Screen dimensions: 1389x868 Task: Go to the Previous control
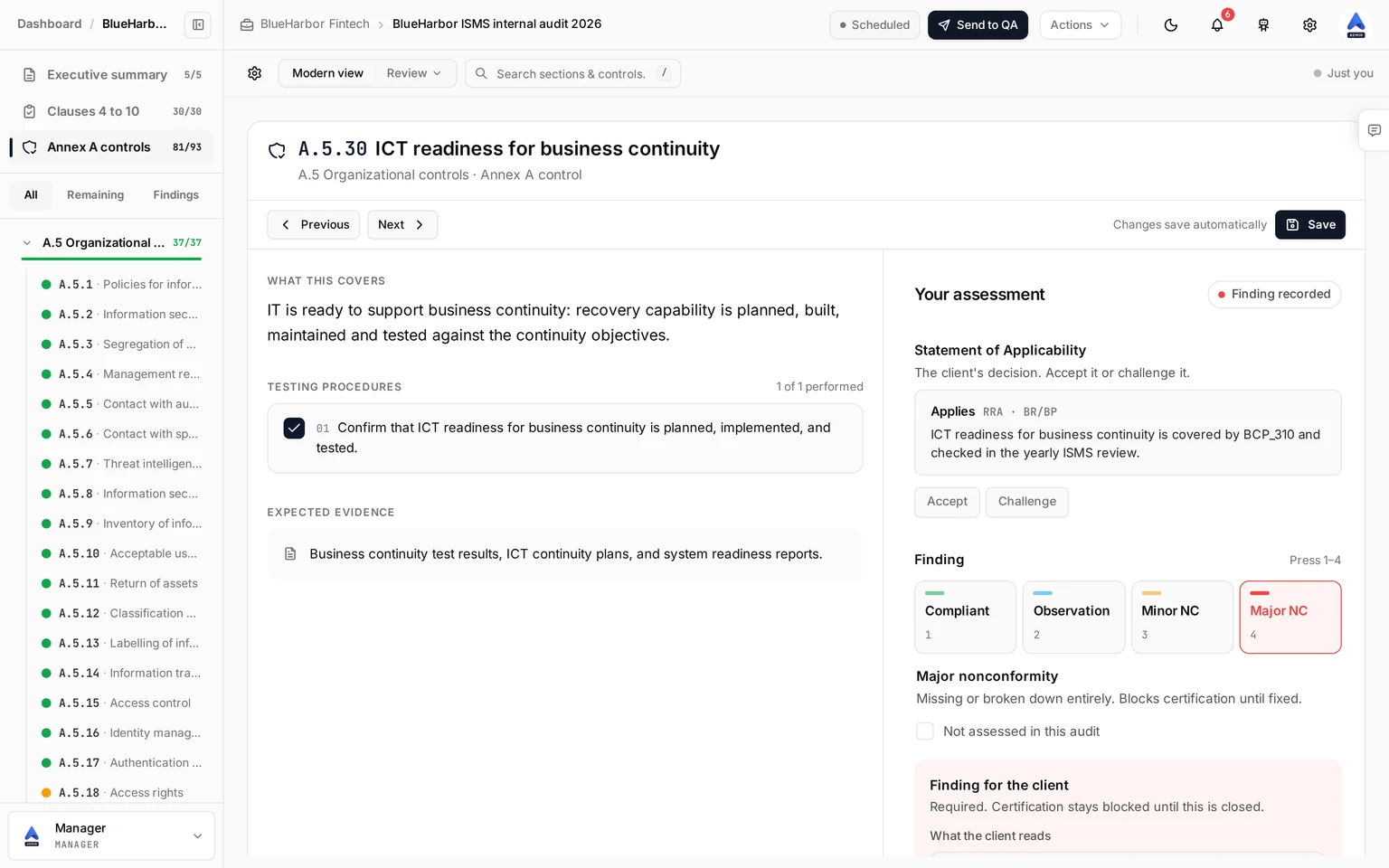coord(314,224)
